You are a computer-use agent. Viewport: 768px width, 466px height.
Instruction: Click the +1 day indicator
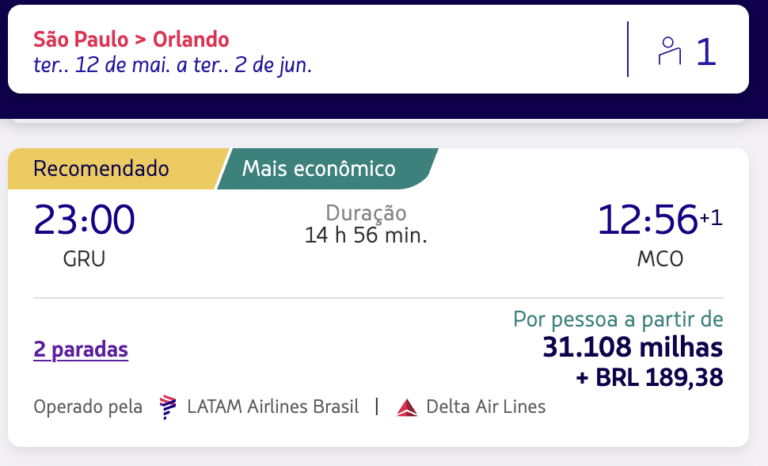click(711, 217)
